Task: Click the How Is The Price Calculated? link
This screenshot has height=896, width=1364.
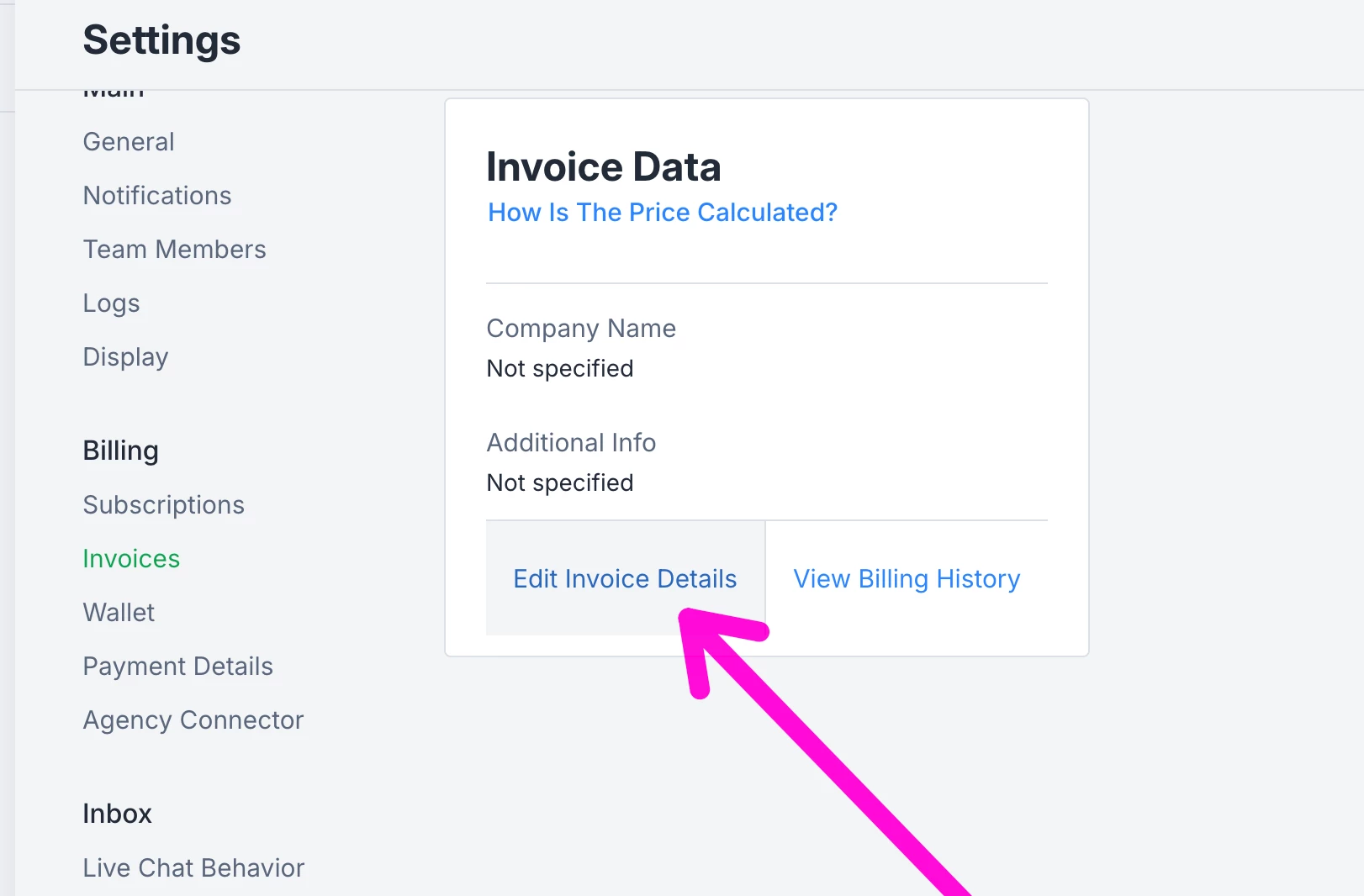Action: pyautogui.click(x=663, y=213)
